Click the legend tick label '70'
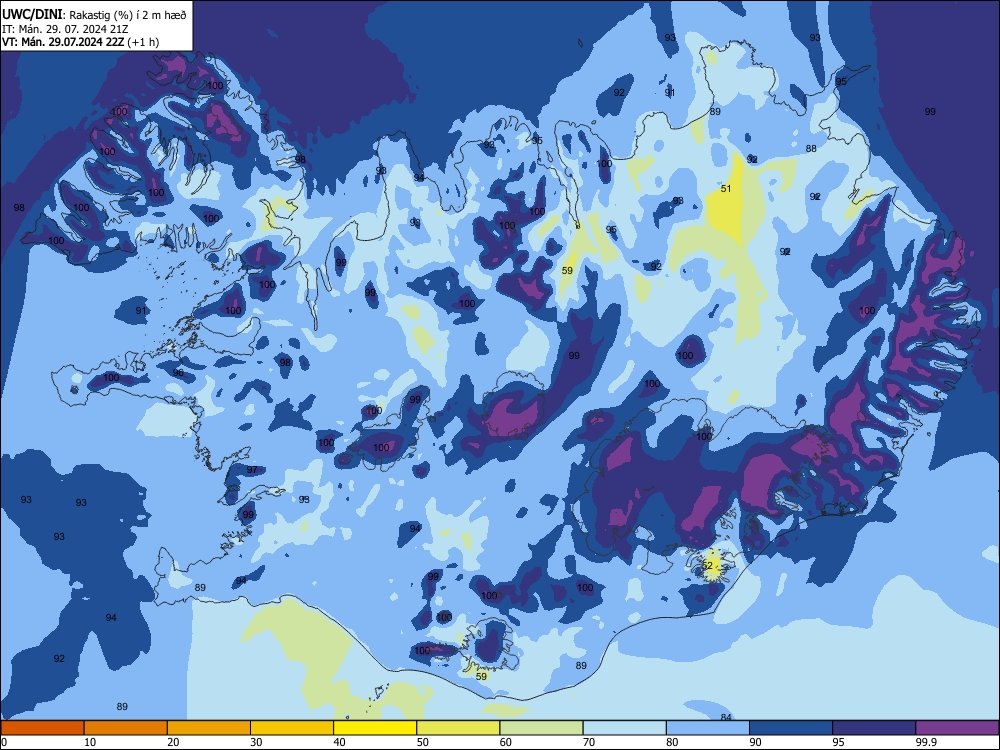The height and width of the screenshot is (750, 1000). (589, 742)
